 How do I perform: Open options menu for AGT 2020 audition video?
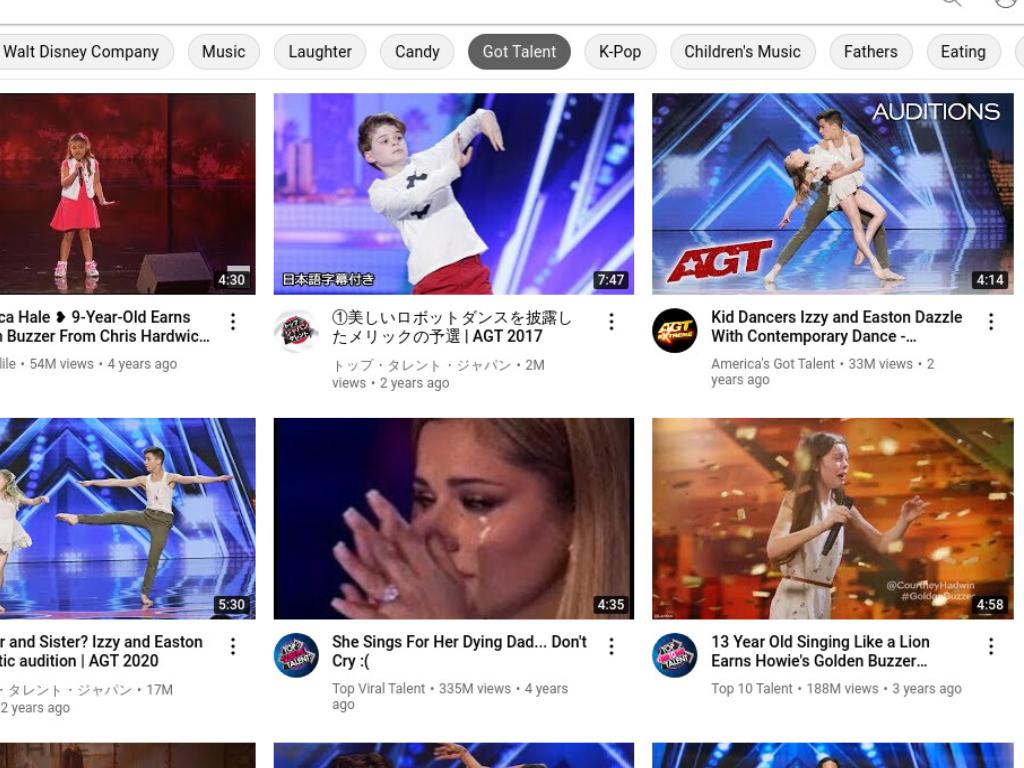[233, 647]
